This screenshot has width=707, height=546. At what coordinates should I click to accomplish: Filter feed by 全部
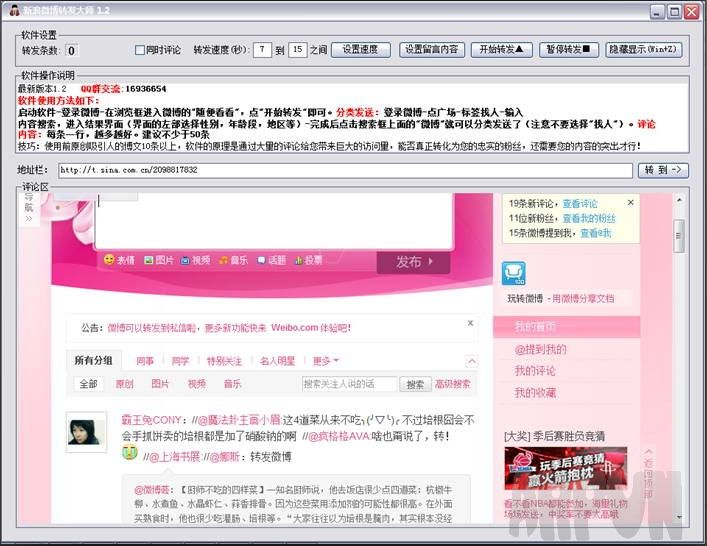click(x=88, y=384)
